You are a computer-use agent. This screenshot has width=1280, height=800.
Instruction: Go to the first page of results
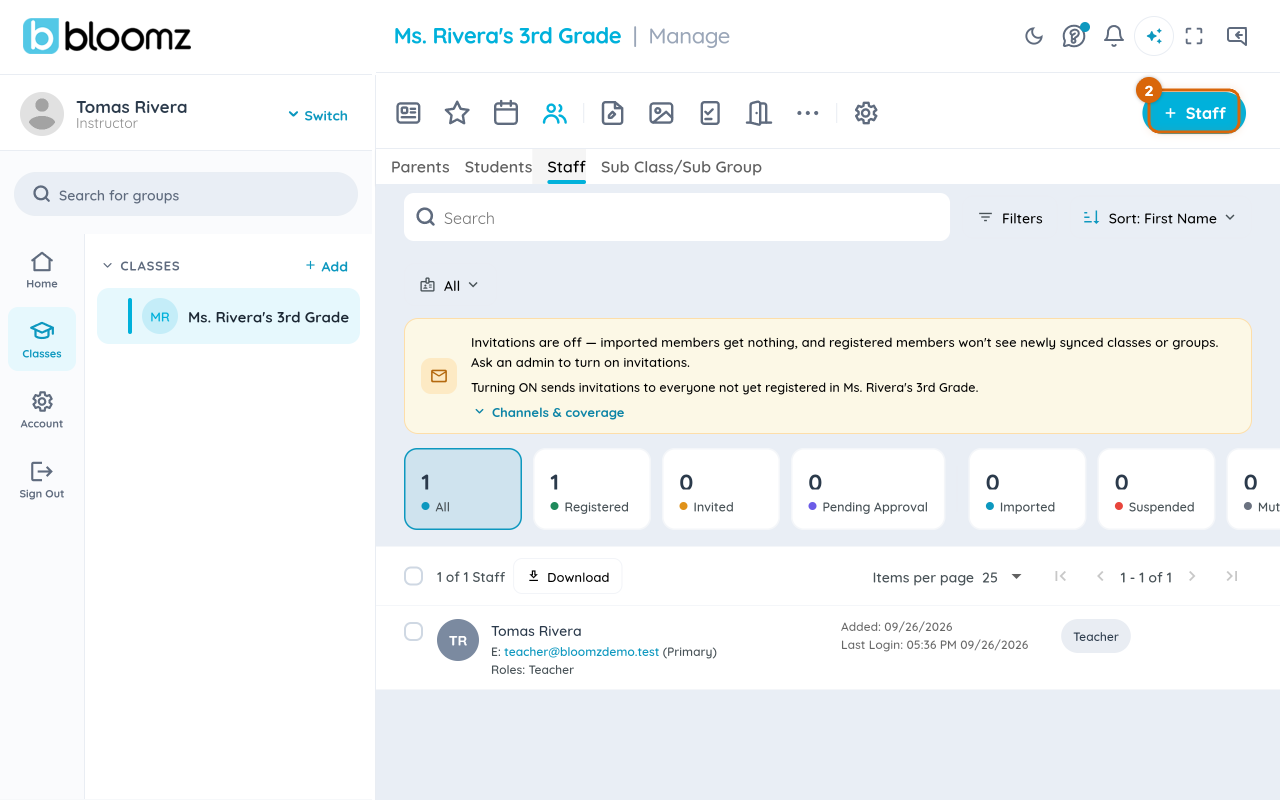pos(1061,576)
